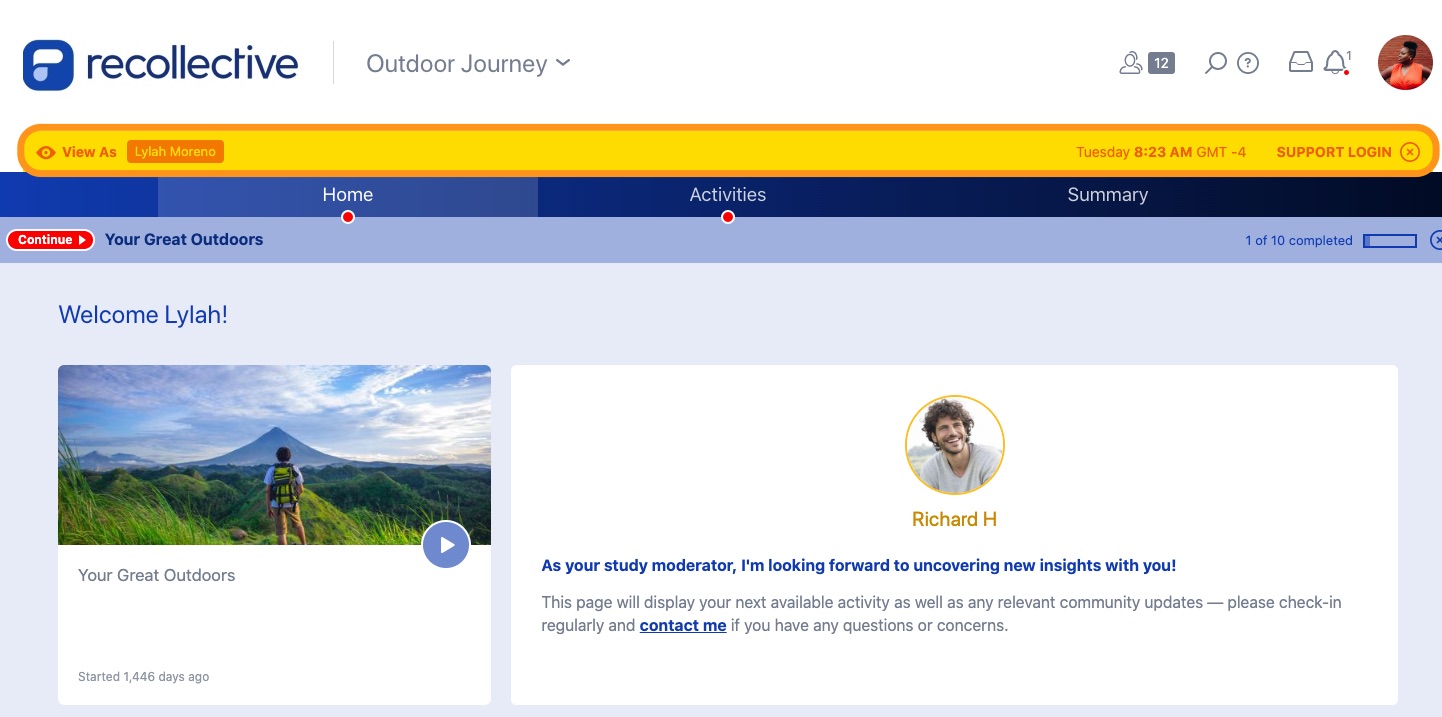
Task: Dismiss the activity progress bar
Action: [x=1437, y=240]
